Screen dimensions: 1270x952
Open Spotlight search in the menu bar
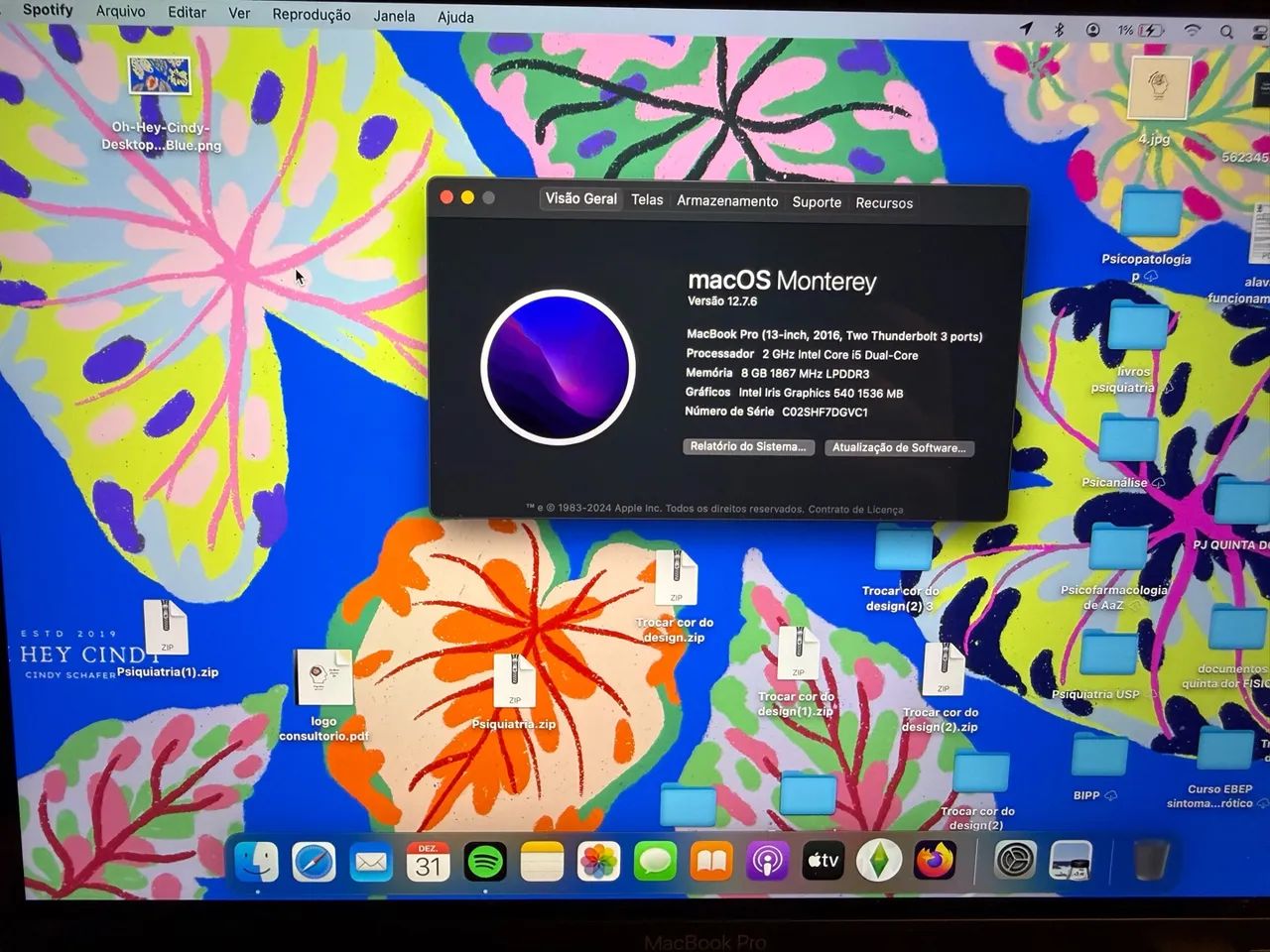tap(1227, 32)
